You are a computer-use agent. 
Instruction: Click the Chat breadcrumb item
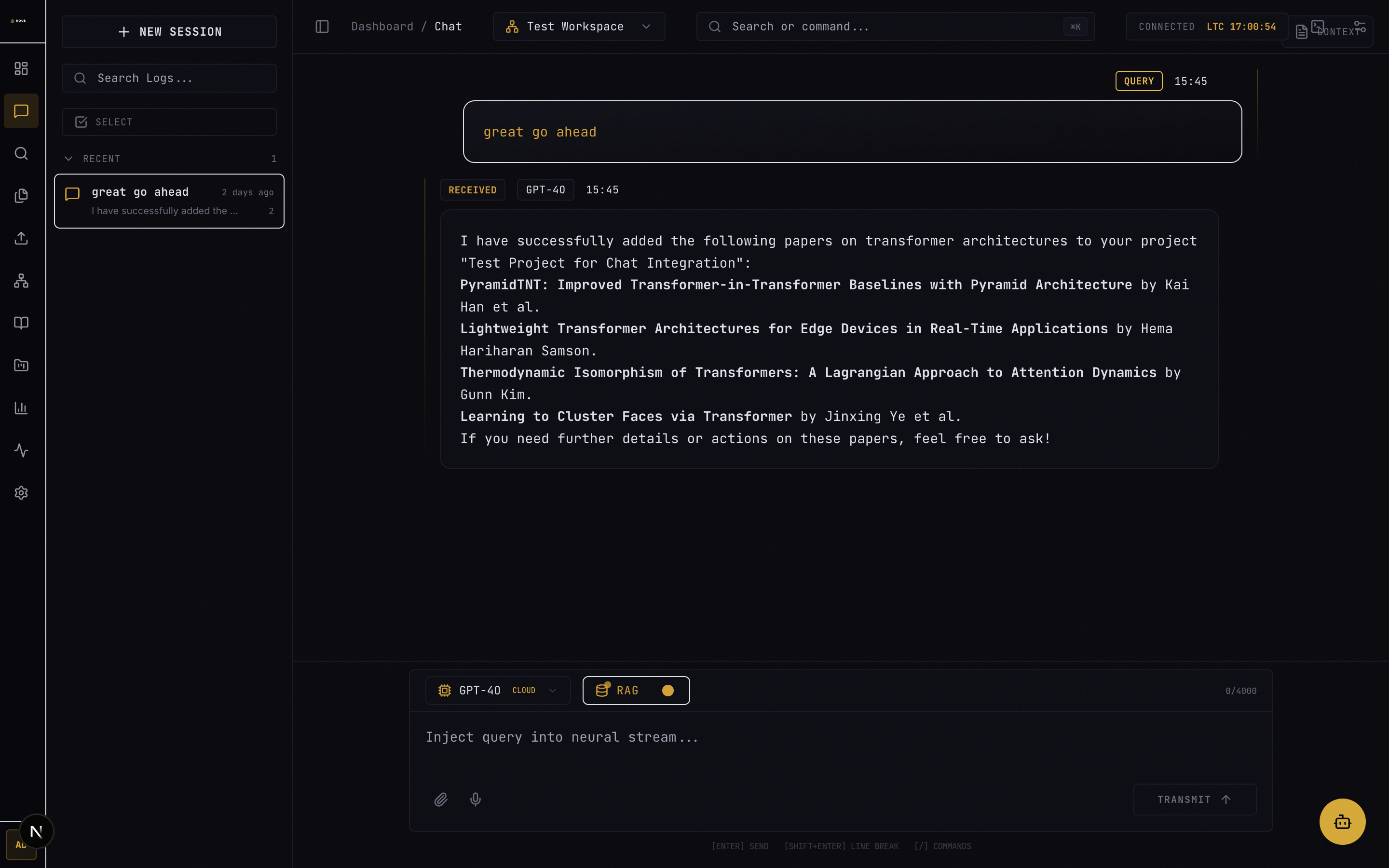(x=448, y=27)
